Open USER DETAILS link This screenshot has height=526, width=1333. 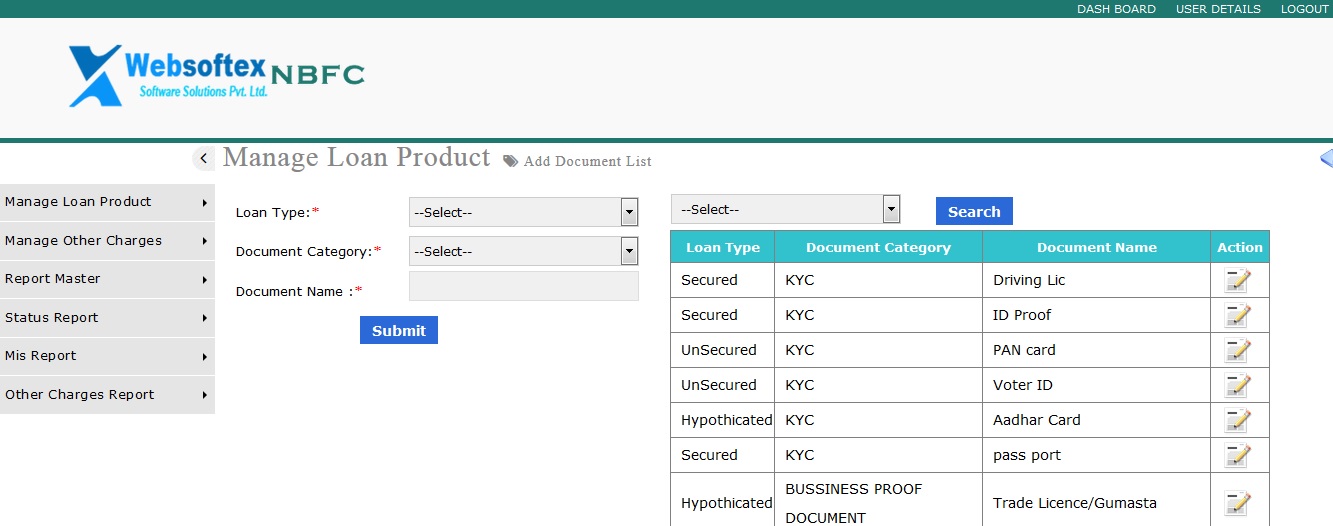[x=1218, y=9]
